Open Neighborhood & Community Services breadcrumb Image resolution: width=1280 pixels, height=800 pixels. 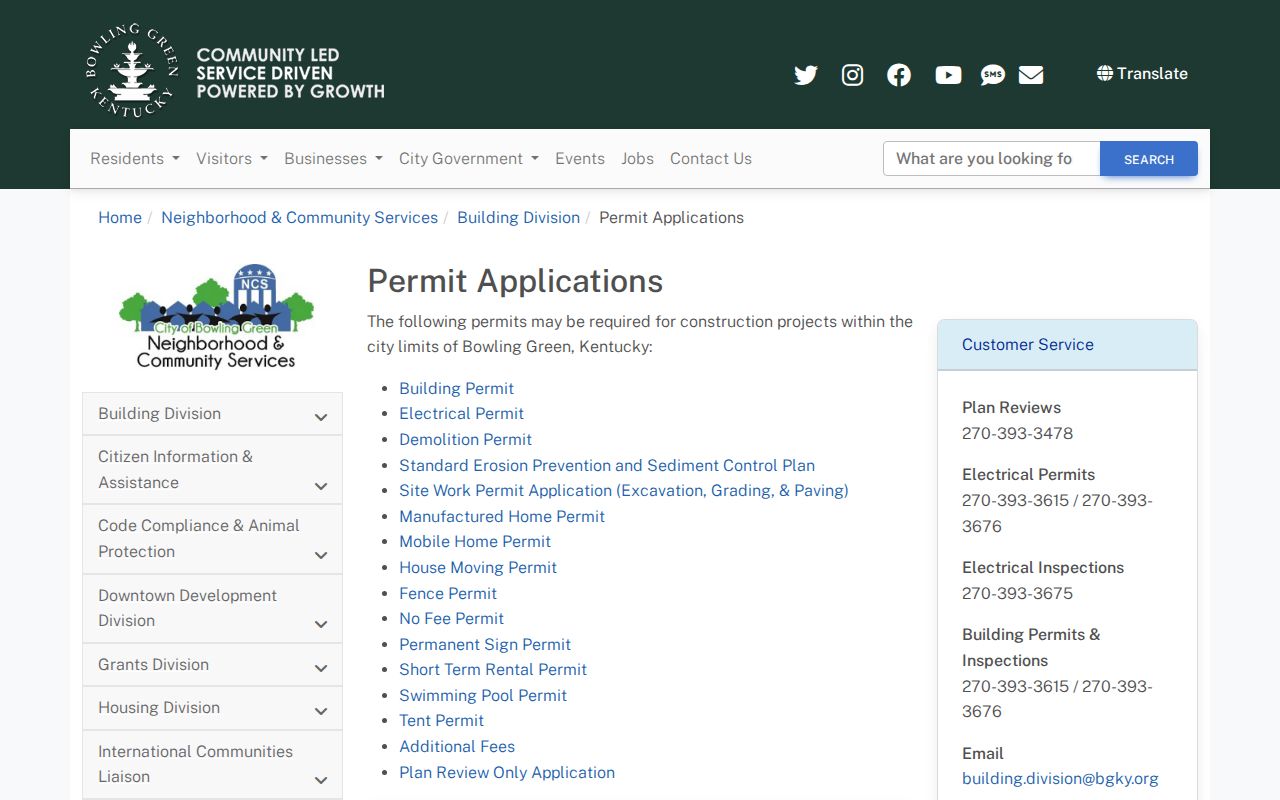click(x=299, y=217)
